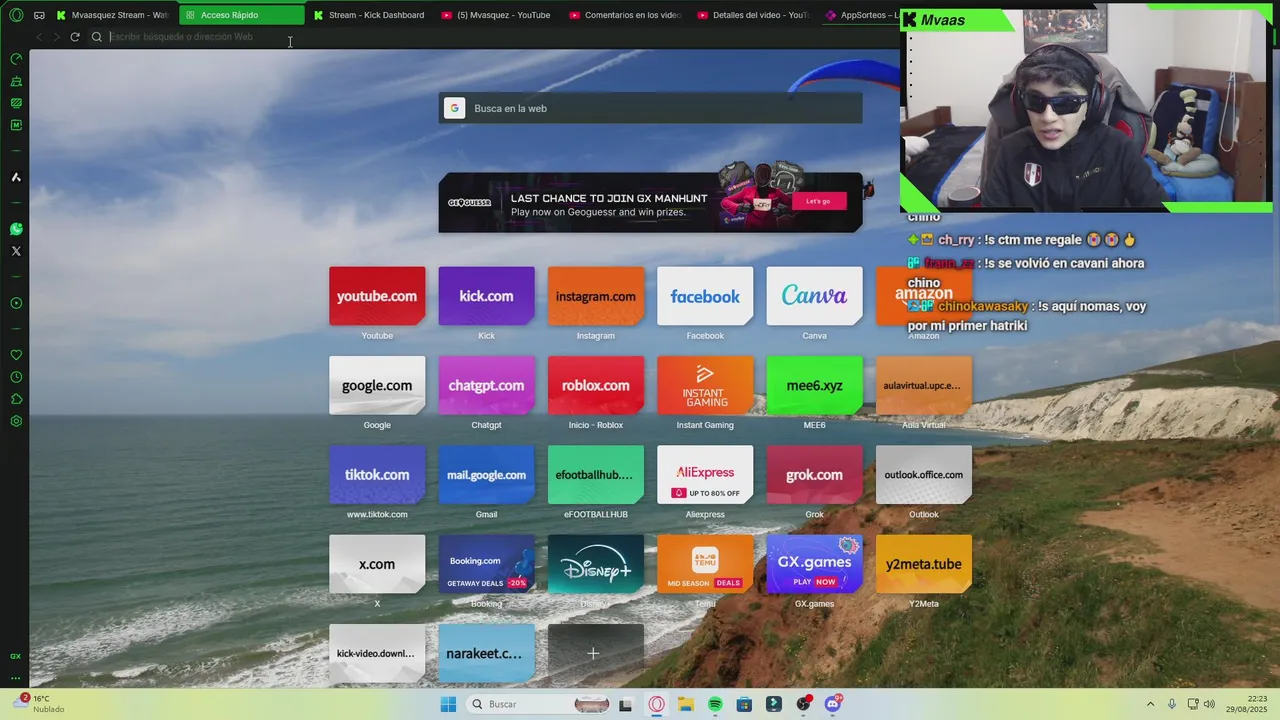
Task: Open the mee6.xyz speed dial tile
Action: [x=814, y=385]
